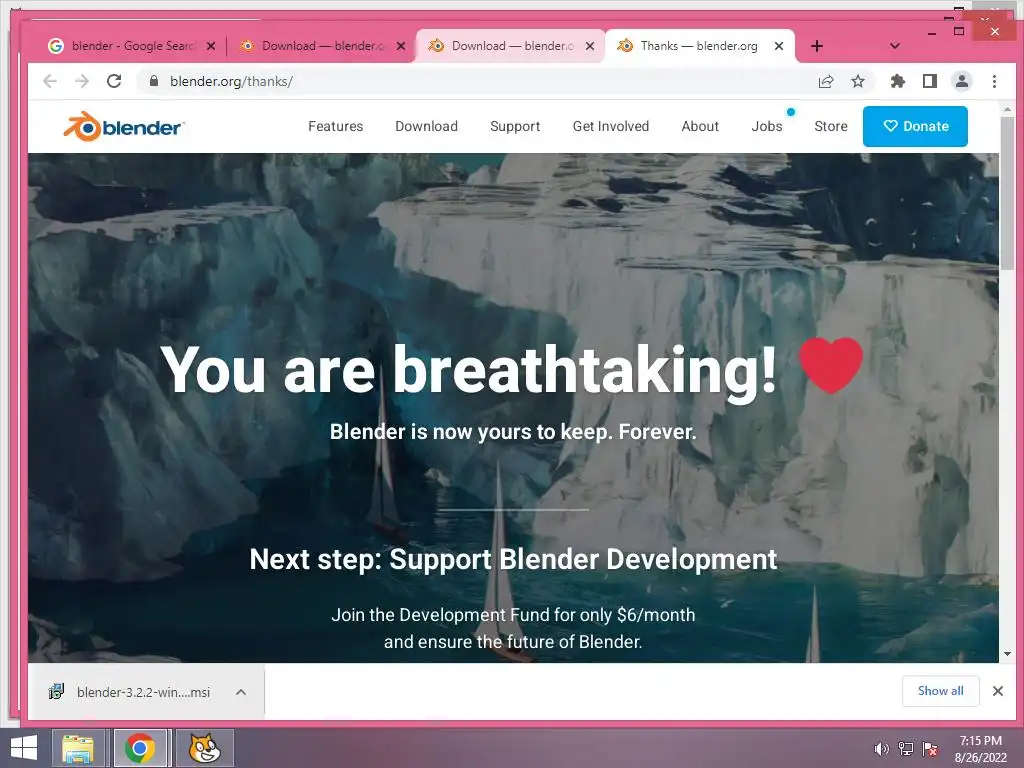Click Show all downloads button
1024x768 pixels.
coord(940,691)
